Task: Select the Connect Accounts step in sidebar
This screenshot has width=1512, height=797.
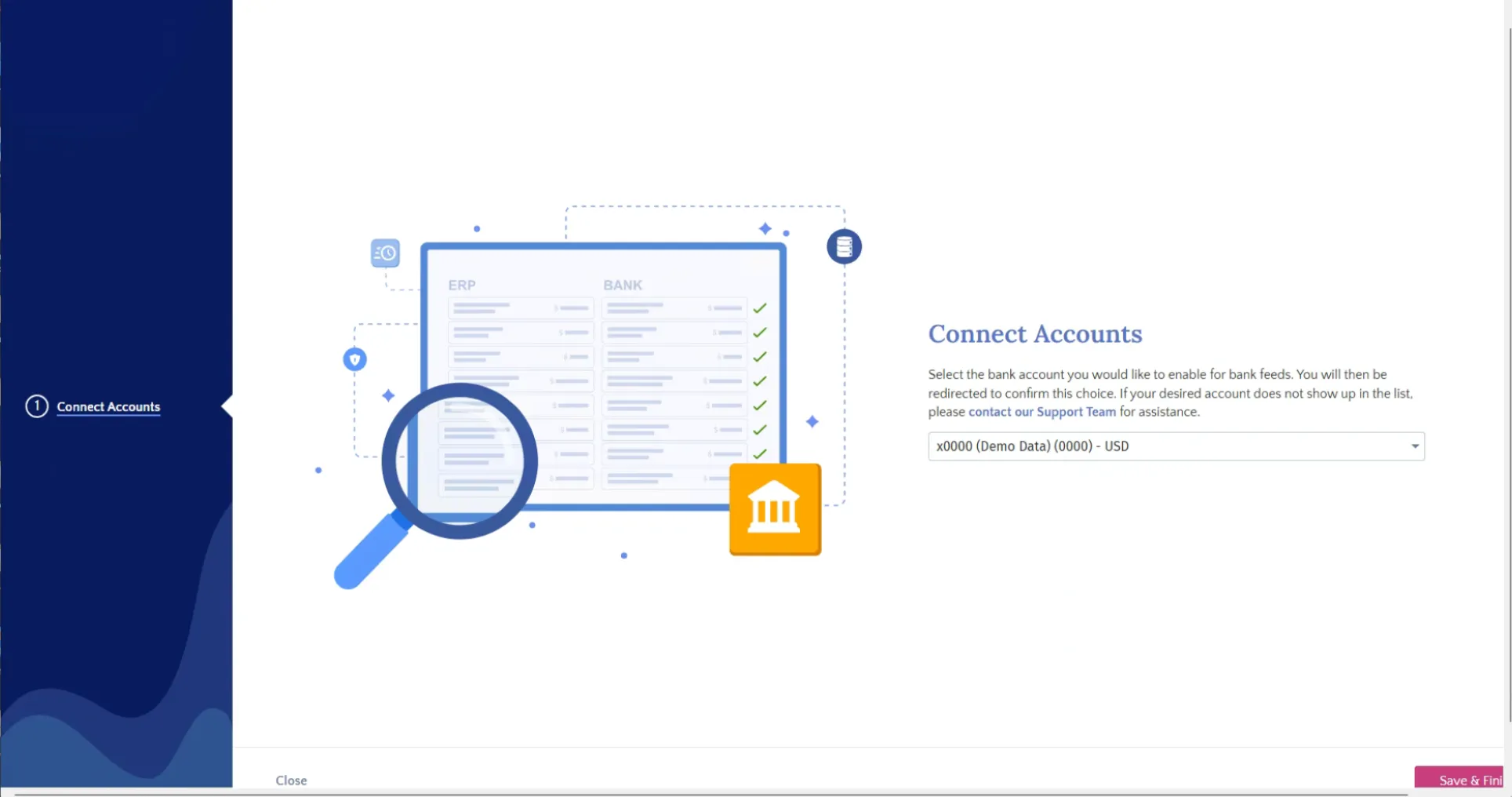Action: 108,407
